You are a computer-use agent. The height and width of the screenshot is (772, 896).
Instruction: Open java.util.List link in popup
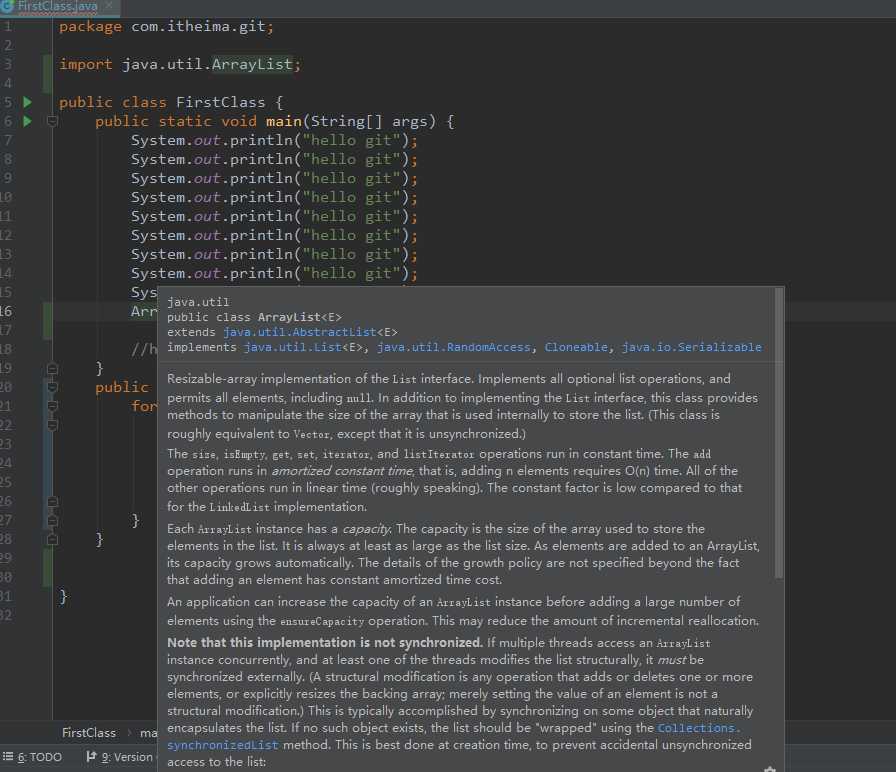pos(293,347)
